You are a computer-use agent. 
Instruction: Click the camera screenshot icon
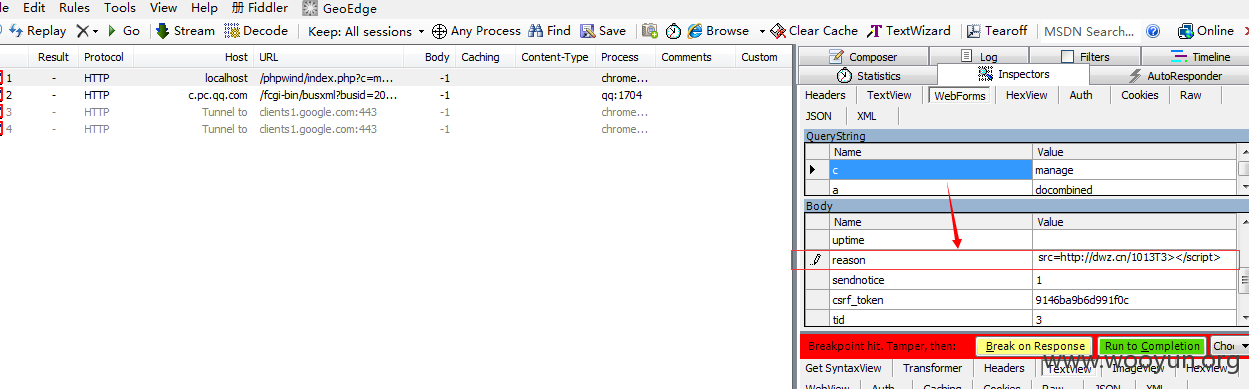tap(650, 31)
